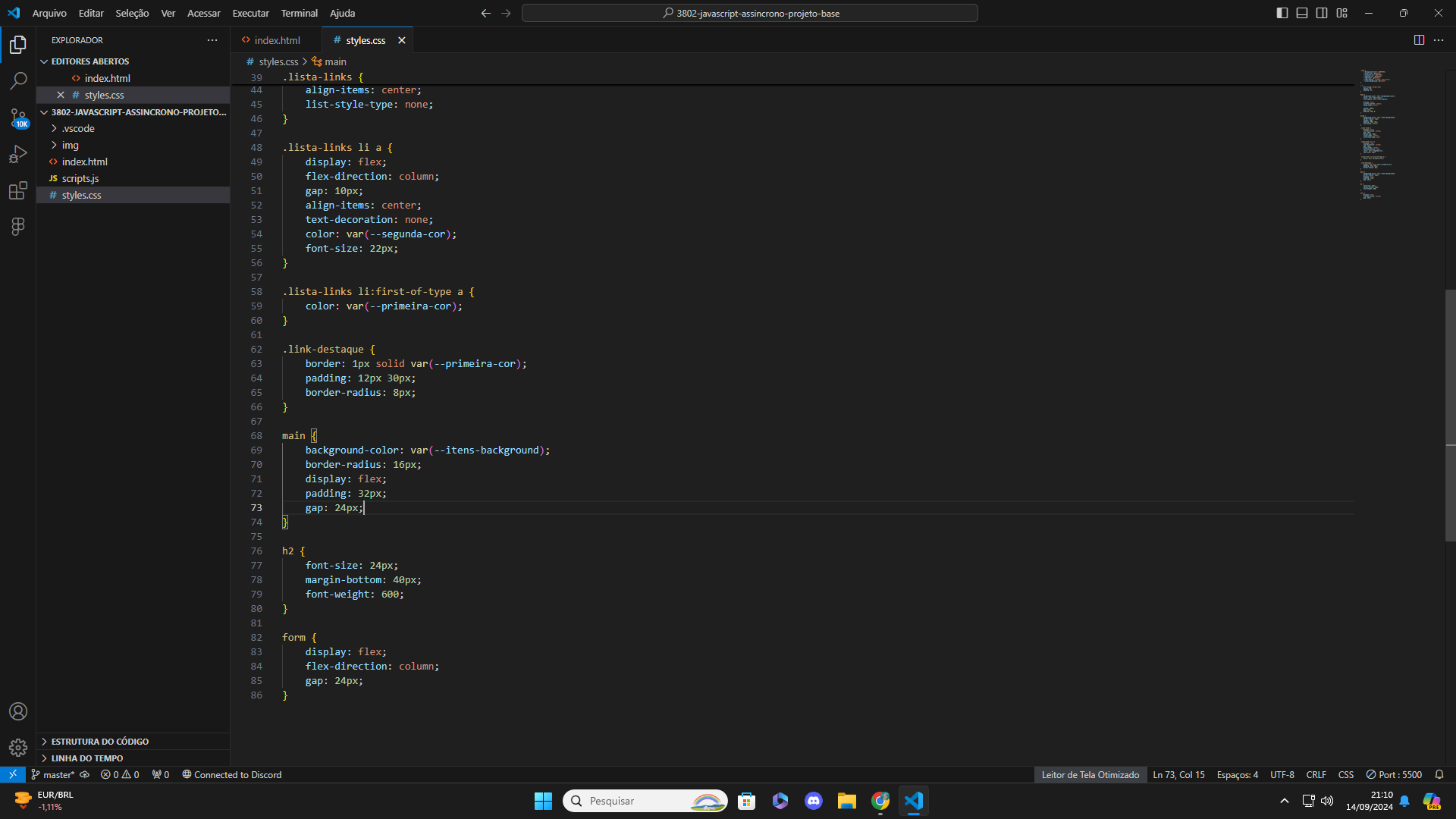This screenshot has width=1456, height=819.
Task: Click Ln 73, Col 15 to go to line
Action: pos(1178,774)
